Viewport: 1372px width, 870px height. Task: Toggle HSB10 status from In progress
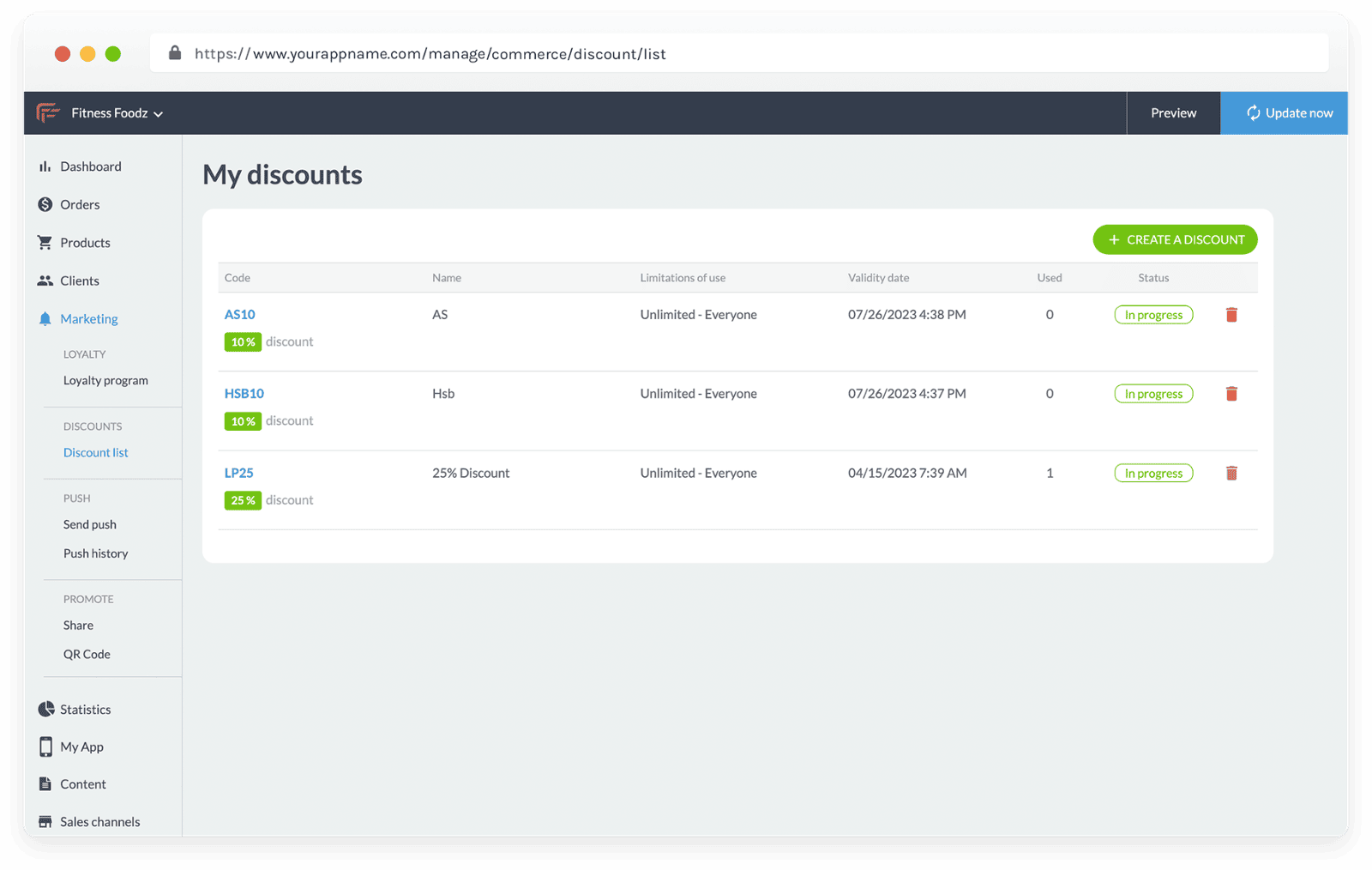1152,393
